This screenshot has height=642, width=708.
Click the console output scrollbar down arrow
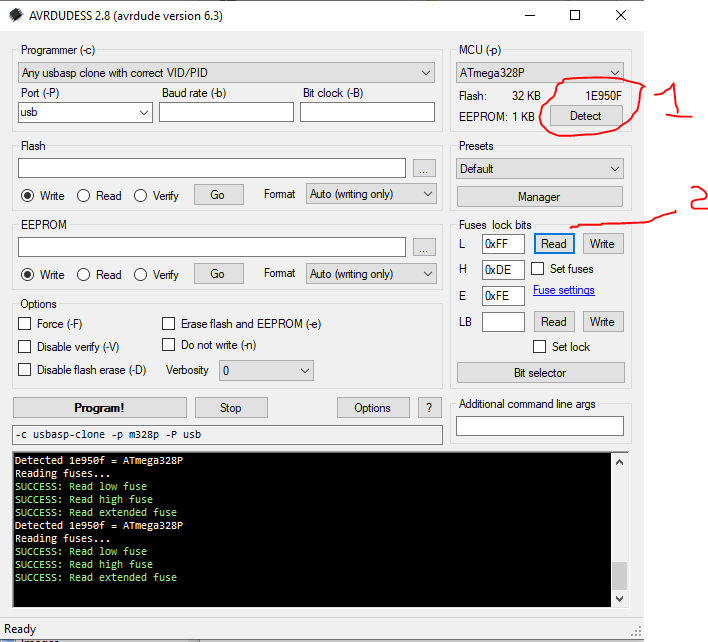[x=620, y=598]
